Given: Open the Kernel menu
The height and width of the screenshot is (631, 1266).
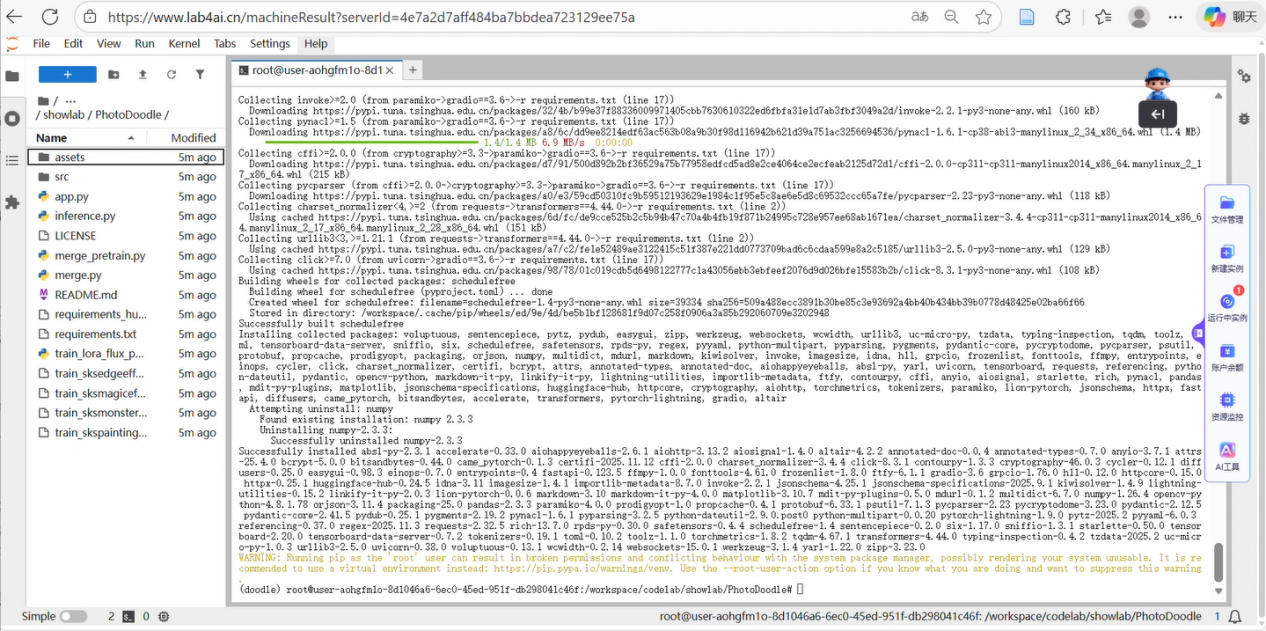Looking at the screenshot, I should coord(184,44).
